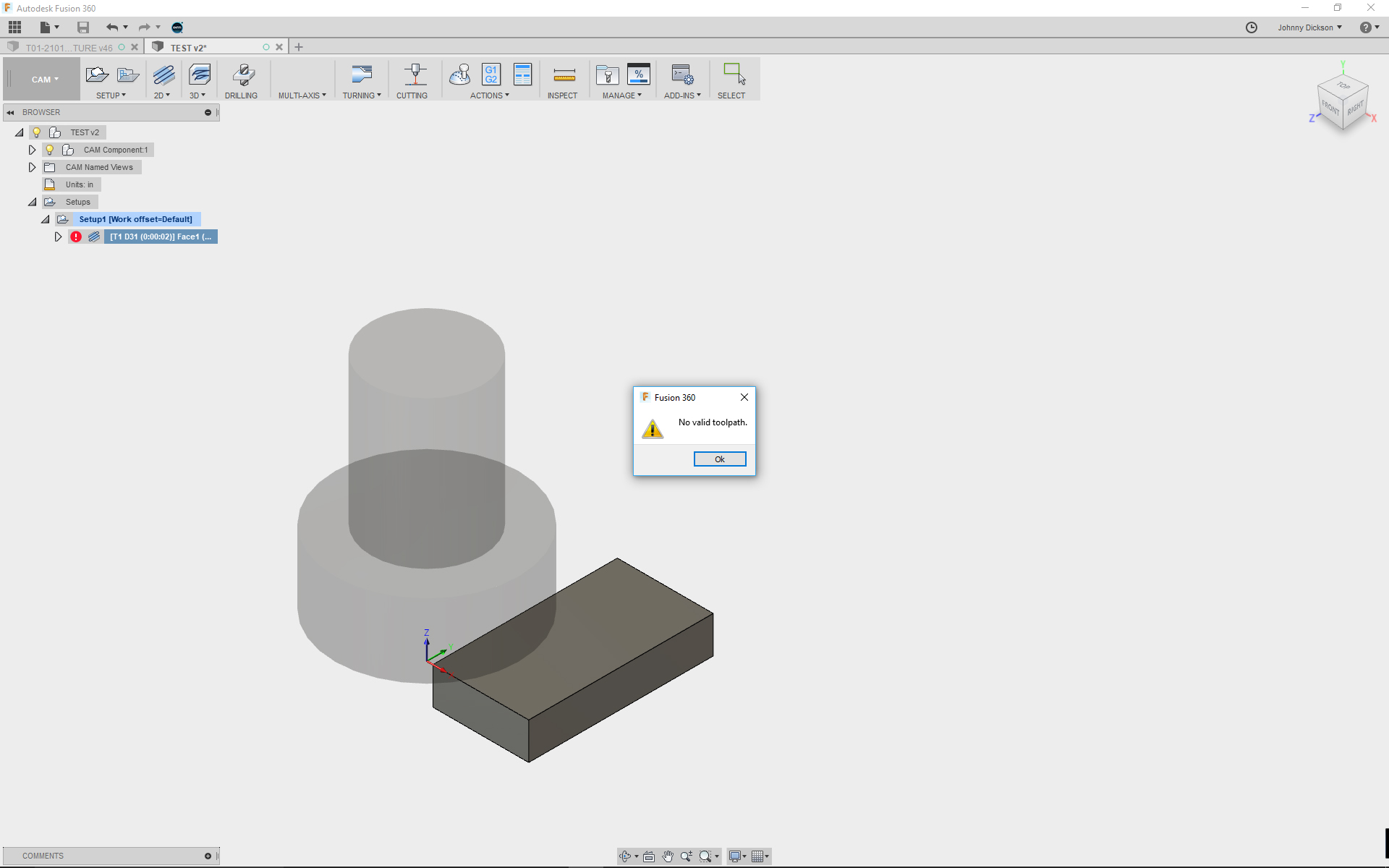Open the MULTI-AXIS dropdown menu
Screen dimensions: 1389x868
click(x=302, y=95)
